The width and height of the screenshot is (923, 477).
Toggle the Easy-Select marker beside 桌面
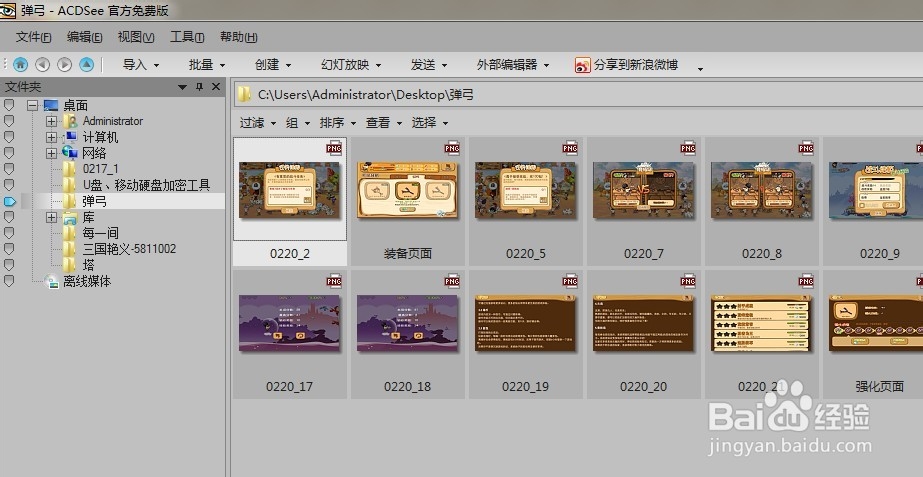tap(9, 105)
